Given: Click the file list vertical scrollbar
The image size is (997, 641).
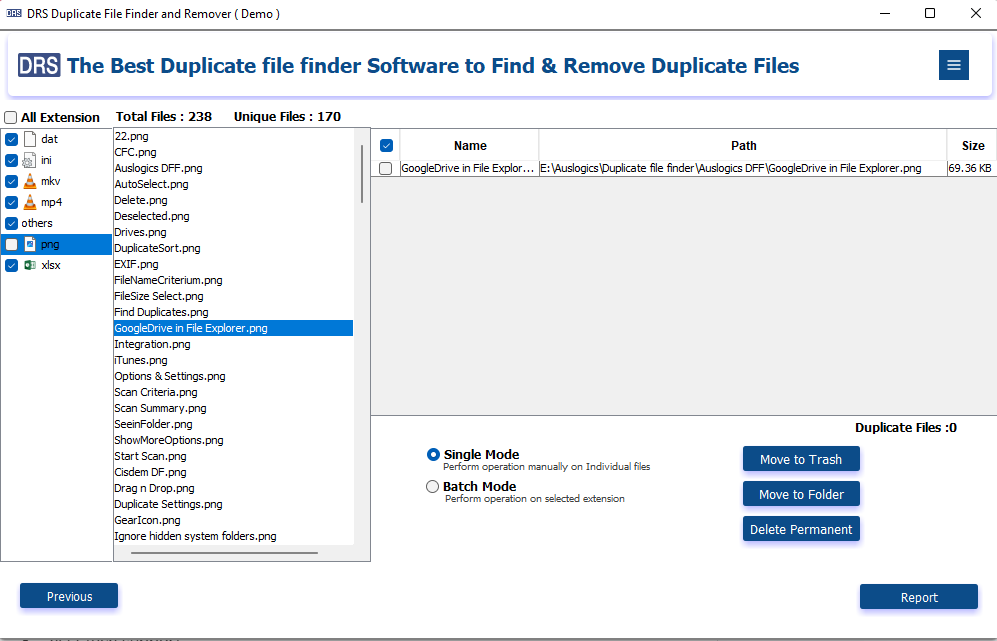Looking at the screenshot, I should tap(362, 174).
